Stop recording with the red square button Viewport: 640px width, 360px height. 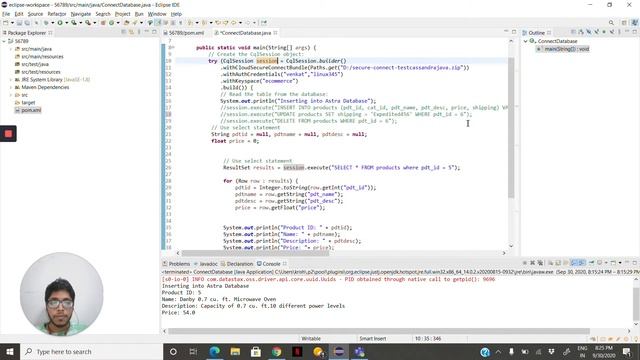click(8, 133)
